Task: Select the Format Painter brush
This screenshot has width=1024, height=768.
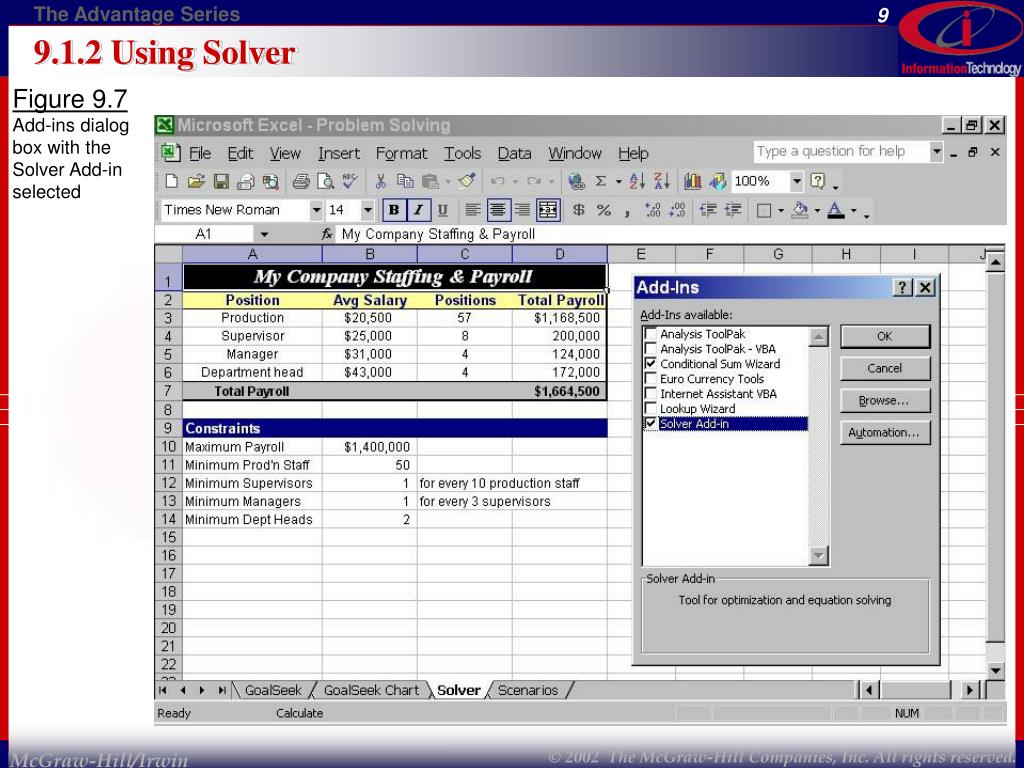Action: (x=466, y=181)
